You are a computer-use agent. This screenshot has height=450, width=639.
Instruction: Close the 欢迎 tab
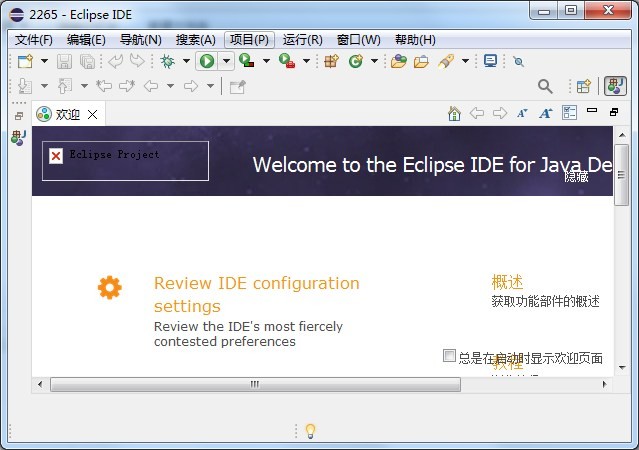[93, 115]
